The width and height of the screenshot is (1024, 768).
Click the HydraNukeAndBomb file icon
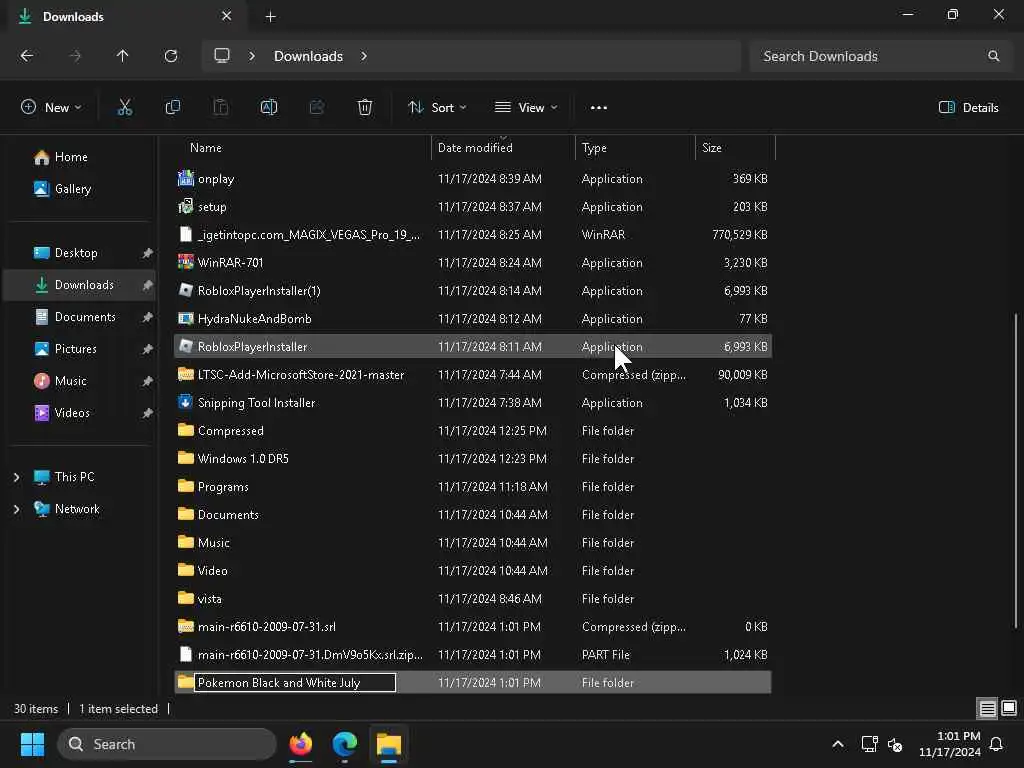pyautogui.click(x=185, y=319)
